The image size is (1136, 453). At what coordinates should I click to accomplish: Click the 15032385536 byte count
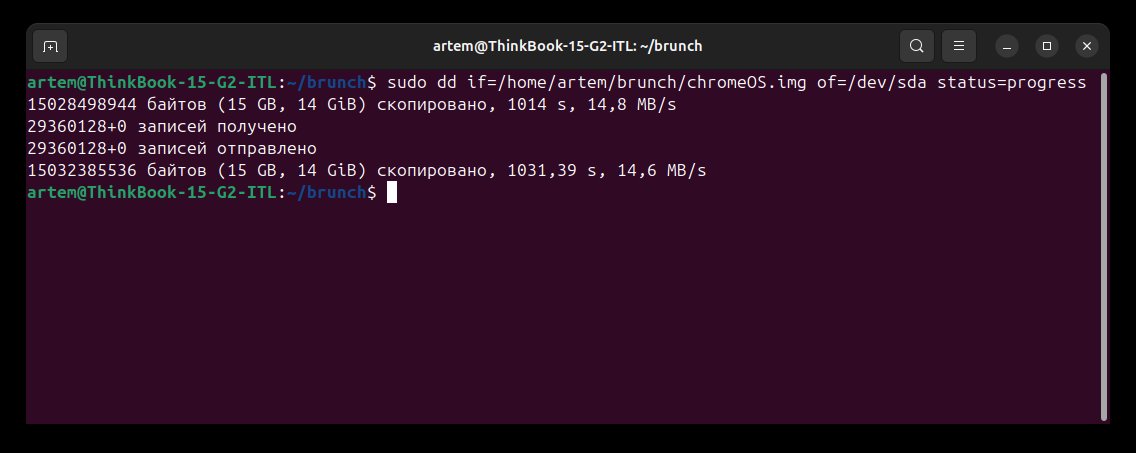click(x=80, y=171)
